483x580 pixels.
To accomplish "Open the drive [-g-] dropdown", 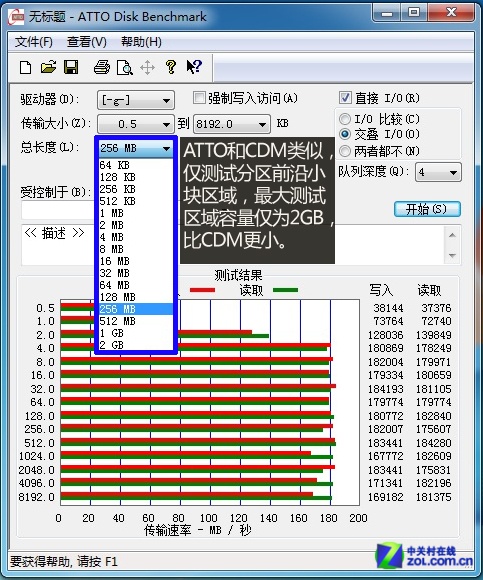I will tap(136, 100).
